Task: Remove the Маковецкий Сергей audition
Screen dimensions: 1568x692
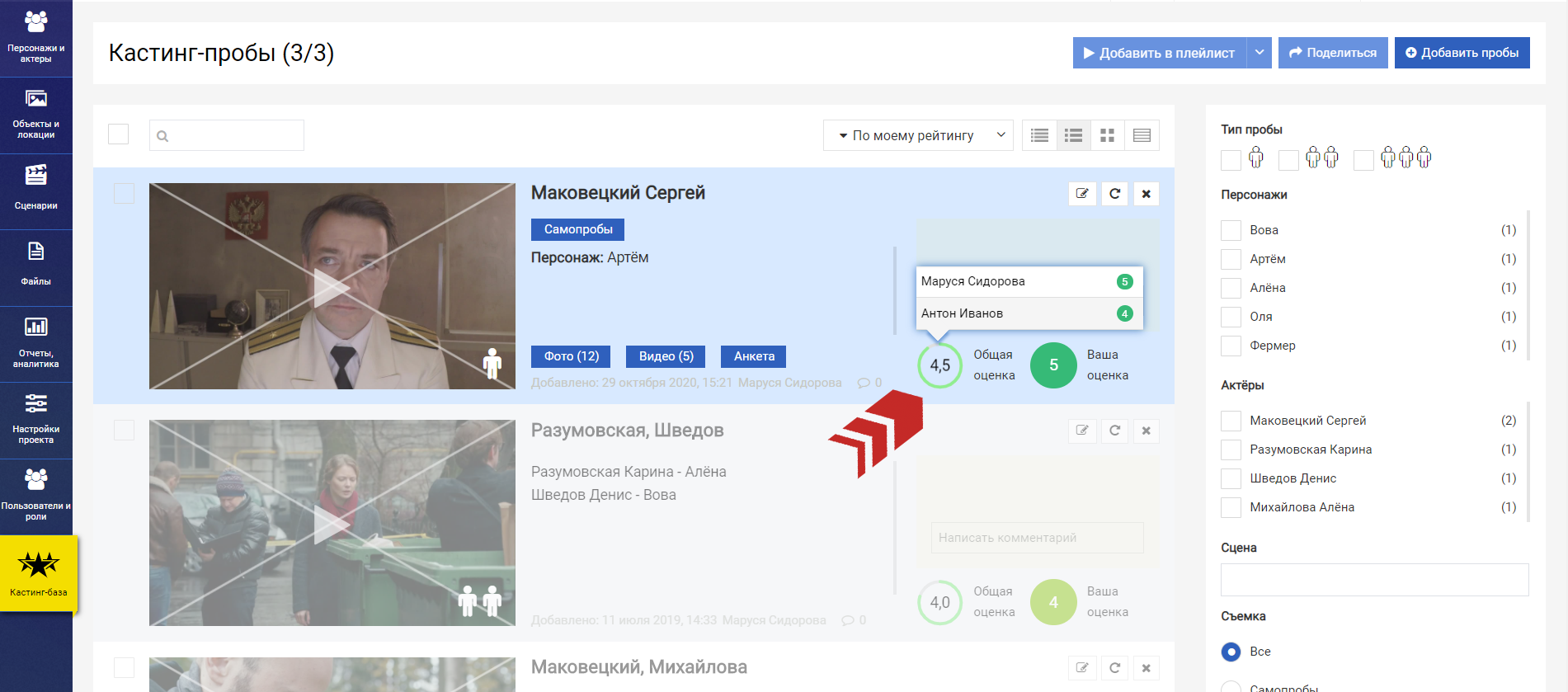Action: click(x=1147, y=194)
